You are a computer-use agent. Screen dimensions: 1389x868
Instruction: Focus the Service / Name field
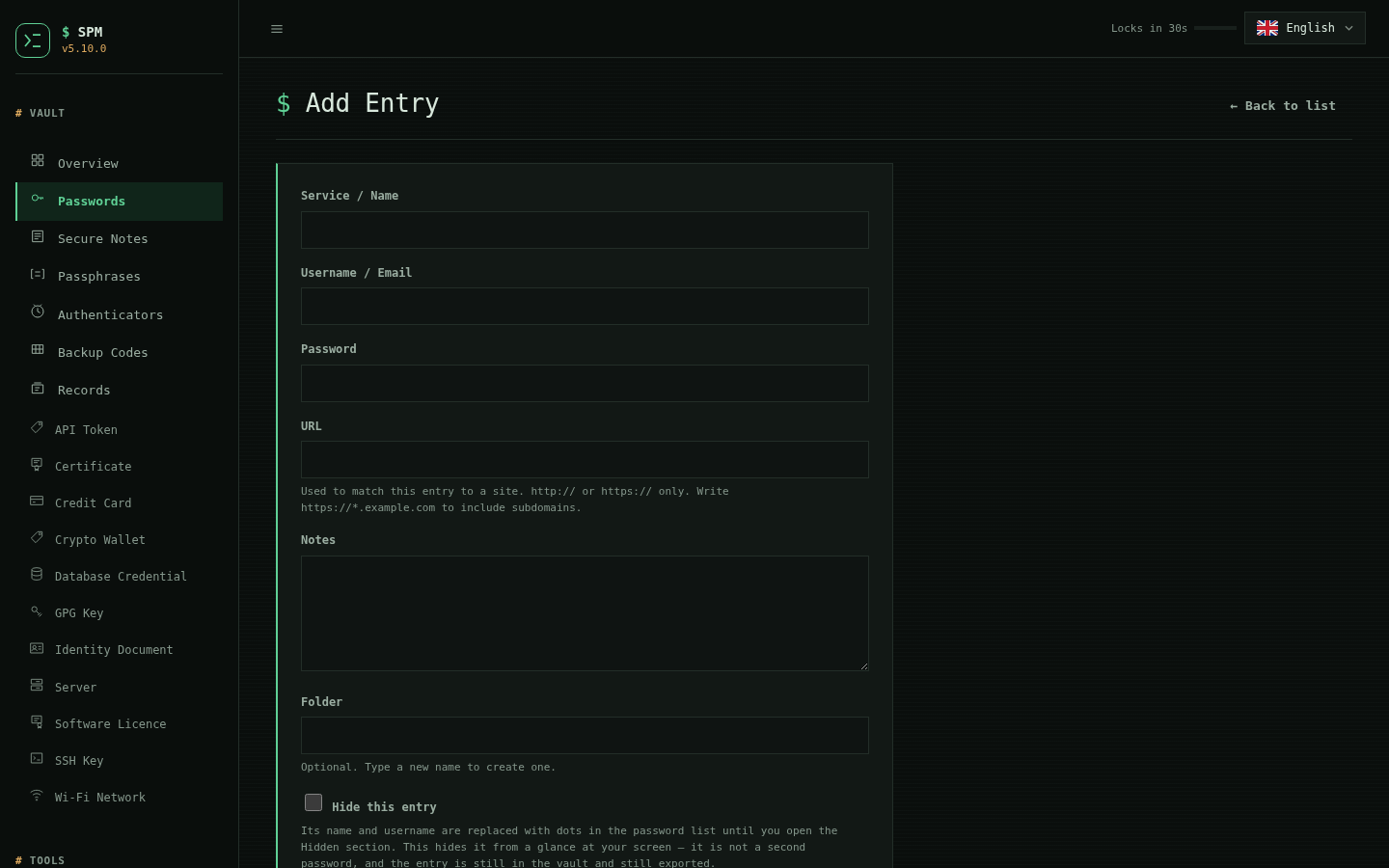click(x=585, y=230)
